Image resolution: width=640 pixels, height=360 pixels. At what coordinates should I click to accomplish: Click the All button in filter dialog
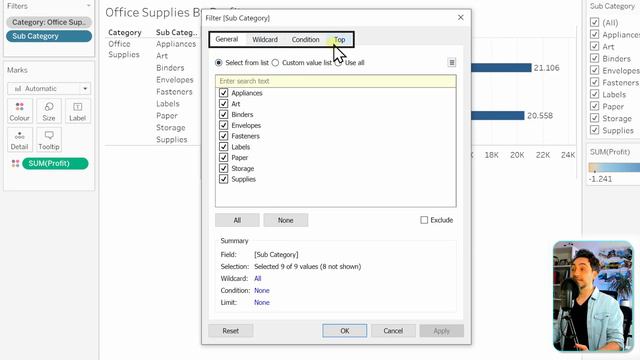point(237,220)
